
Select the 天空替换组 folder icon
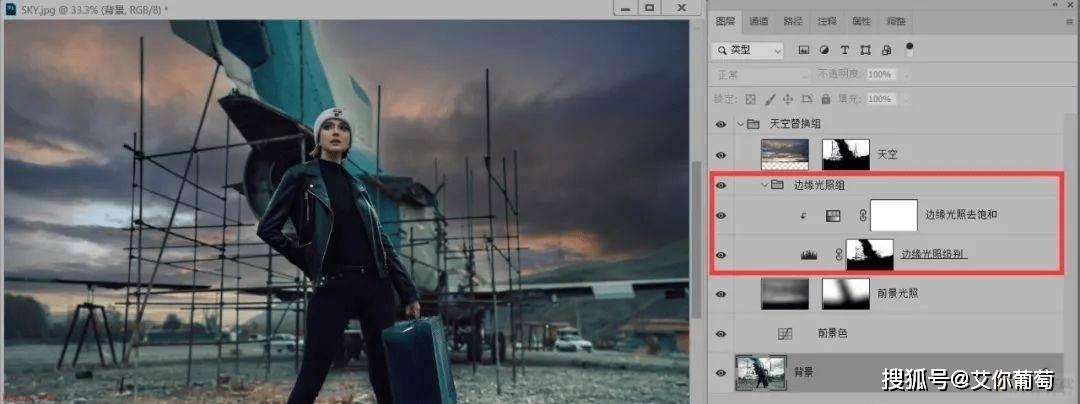(x=754, y=125)
